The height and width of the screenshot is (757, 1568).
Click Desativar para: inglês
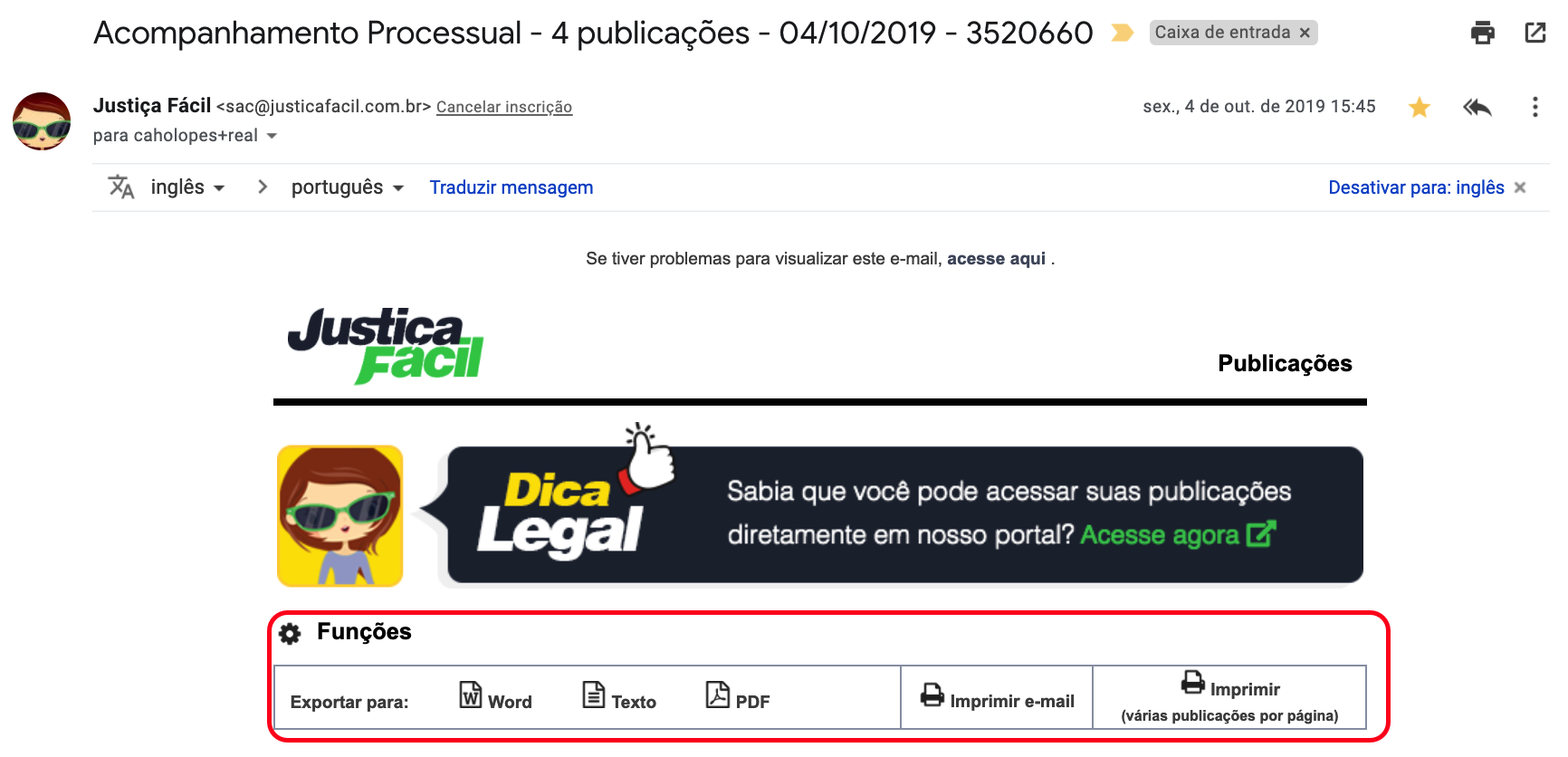pyautogui.click(x=1416, y=187)
